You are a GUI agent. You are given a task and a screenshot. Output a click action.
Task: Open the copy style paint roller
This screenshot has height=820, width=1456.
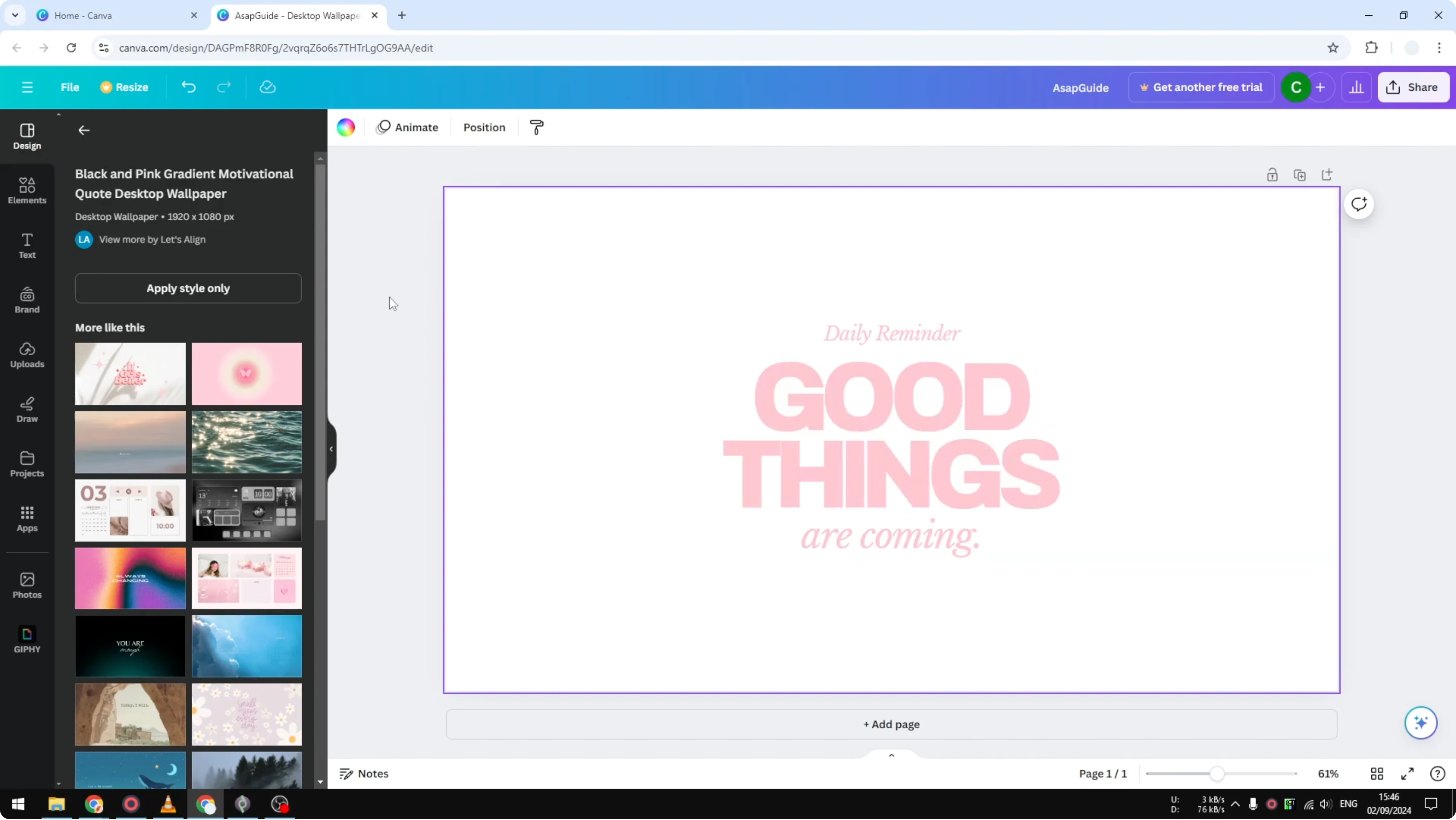pyautogui.click(x=536, y=127)
